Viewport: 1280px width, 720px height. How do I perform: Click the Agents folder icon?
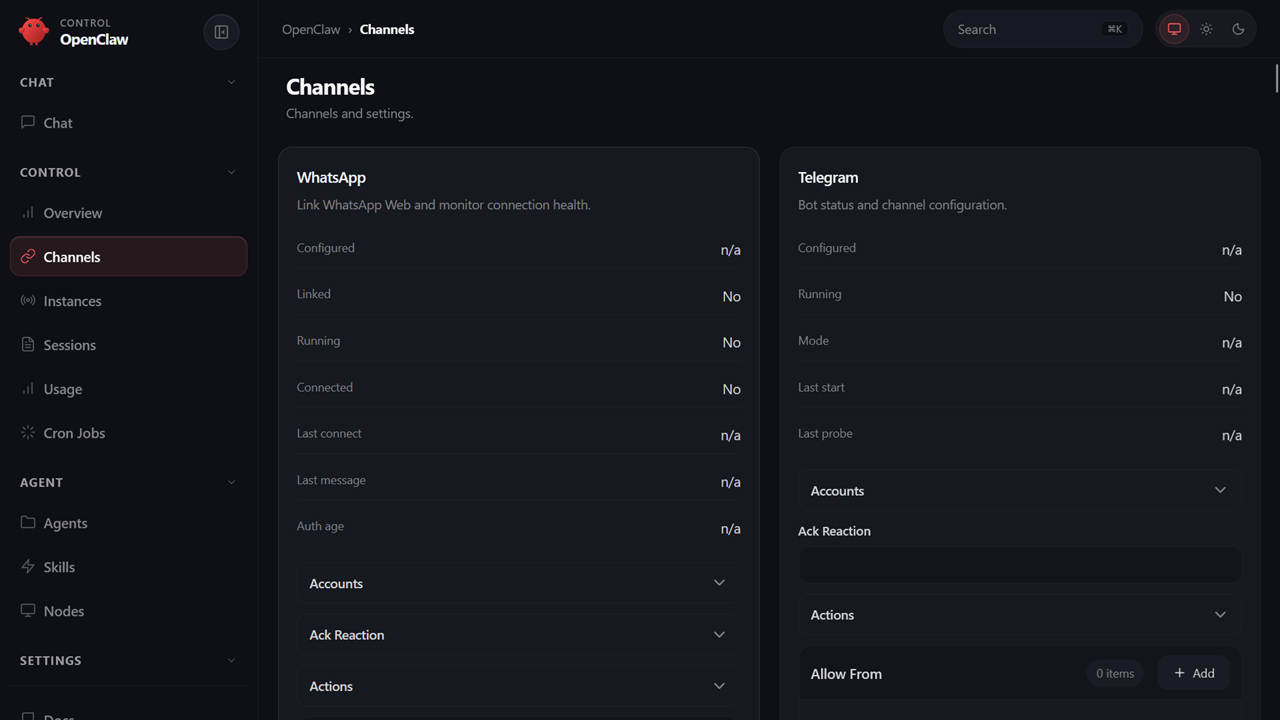coord(28,522)
